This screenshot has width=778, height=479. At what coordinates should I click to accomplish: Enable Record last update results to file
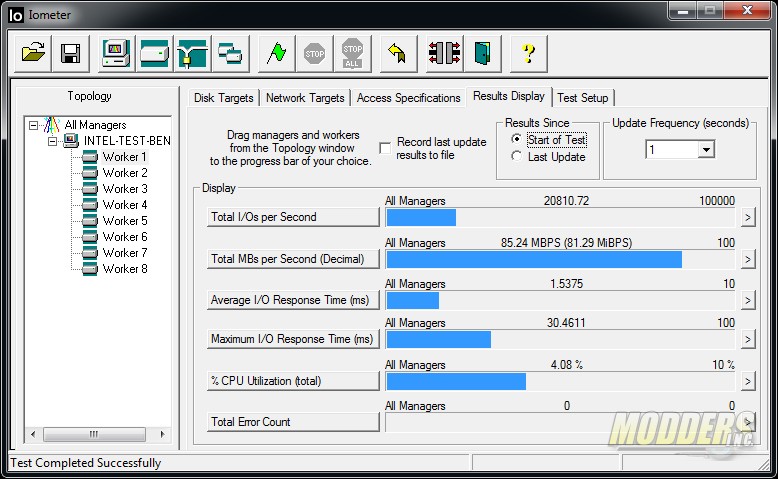pyautogui.click(x=385, y=148)
